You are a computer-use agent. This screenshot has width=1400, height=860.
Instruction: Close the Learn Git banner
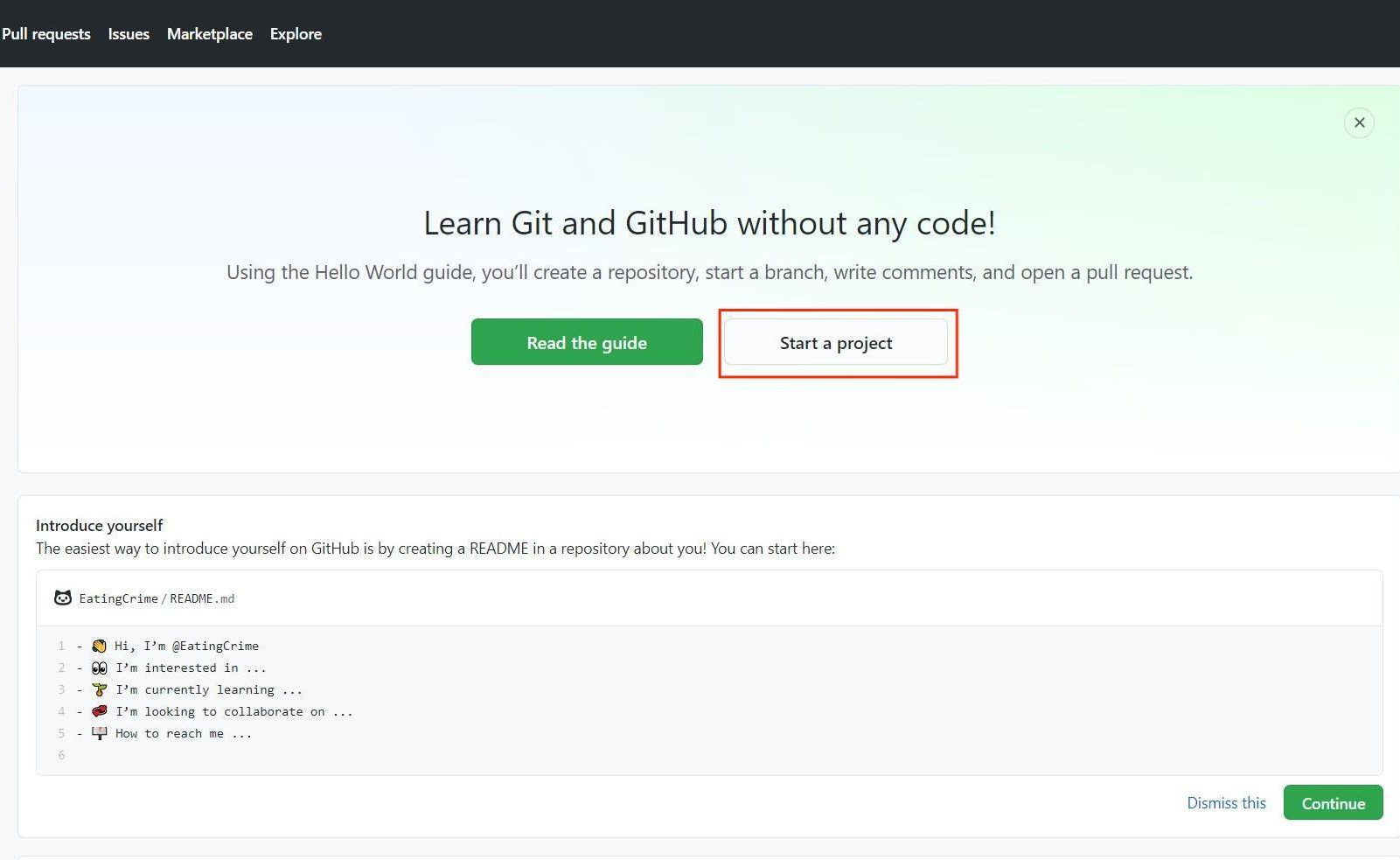1359,122
